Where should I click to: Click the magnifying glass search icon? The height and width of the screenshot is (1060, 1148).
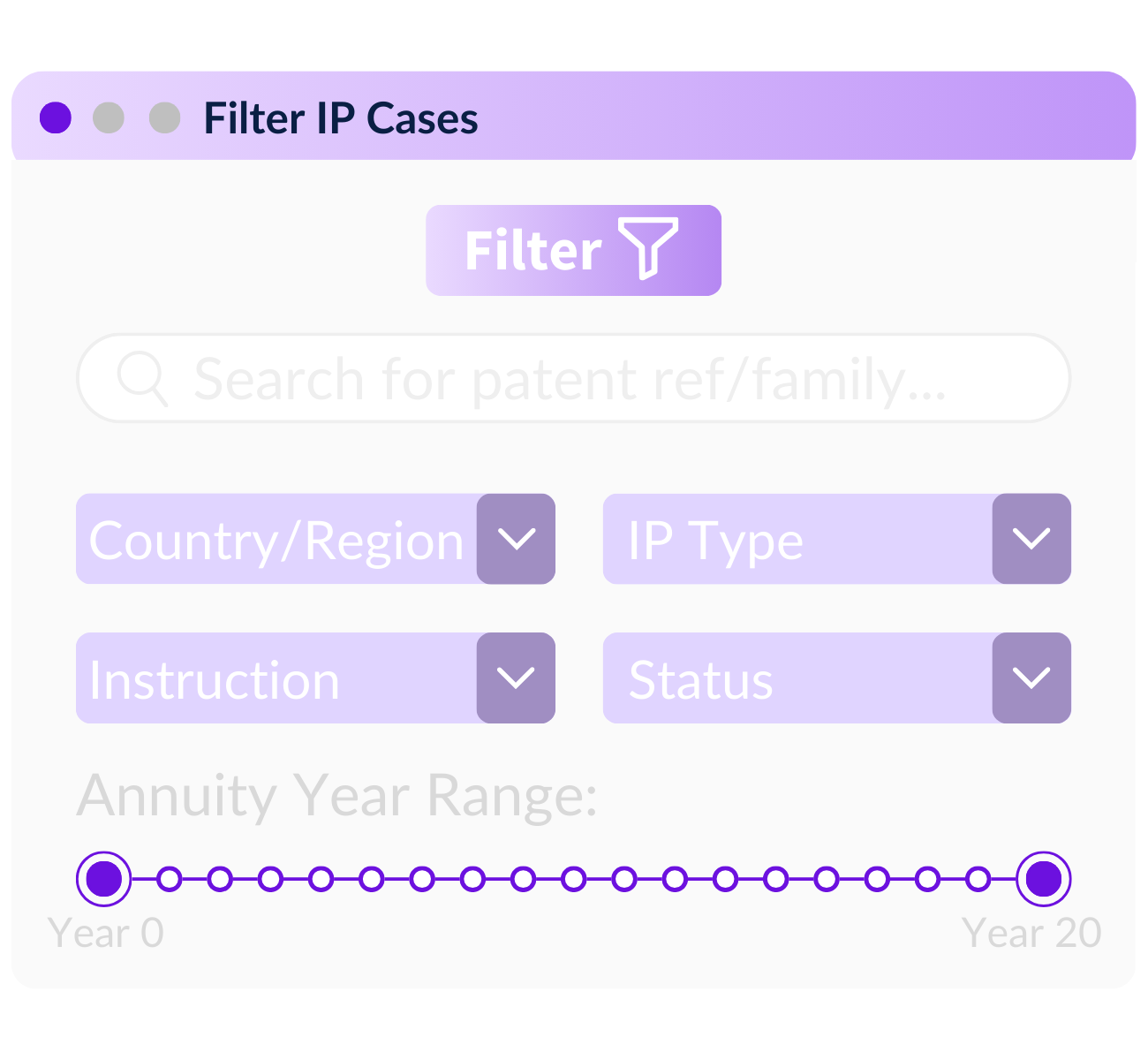143,378
